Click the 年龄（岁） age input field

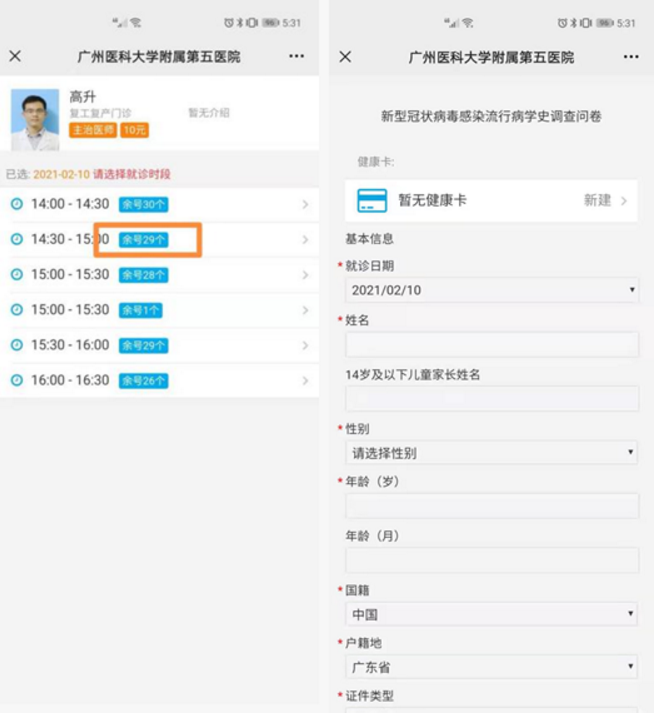[x=491, y=507]
